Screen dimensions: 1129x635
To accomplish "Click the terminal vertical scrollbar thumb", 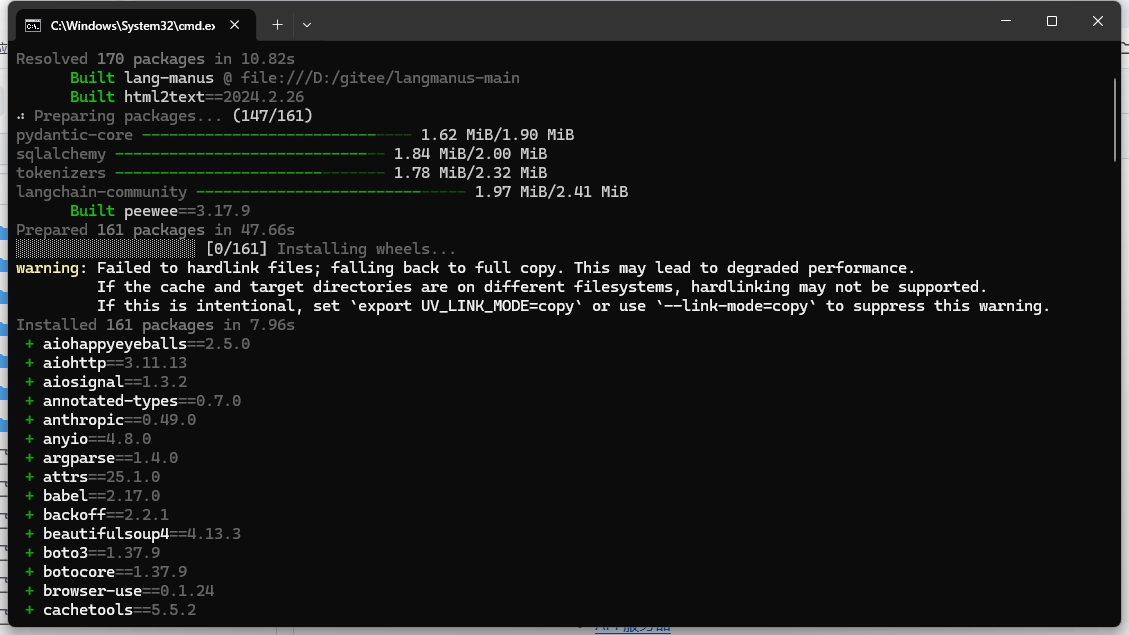I will 1115,118.
